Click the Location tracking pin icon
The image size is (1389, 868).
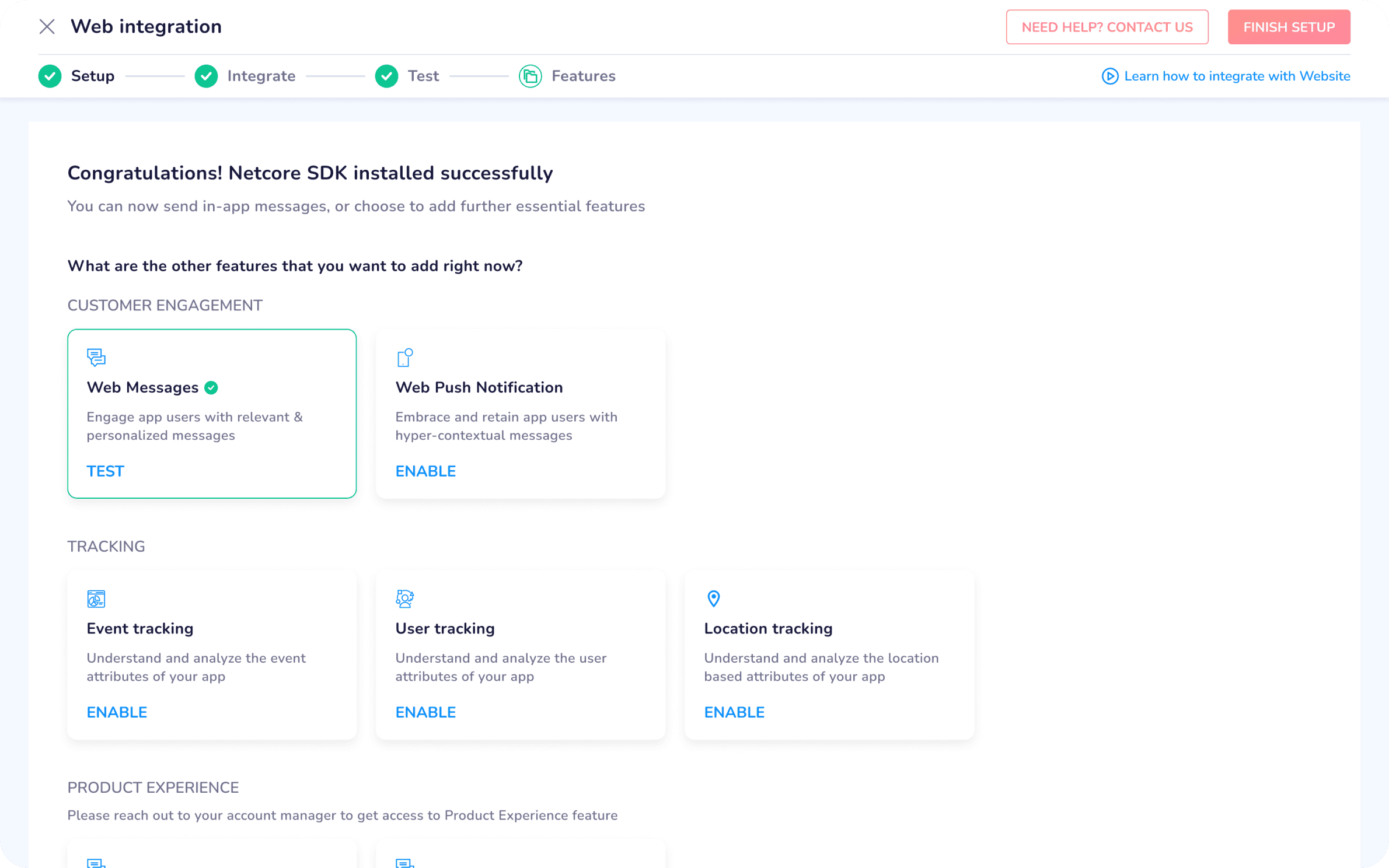(713, 598)
